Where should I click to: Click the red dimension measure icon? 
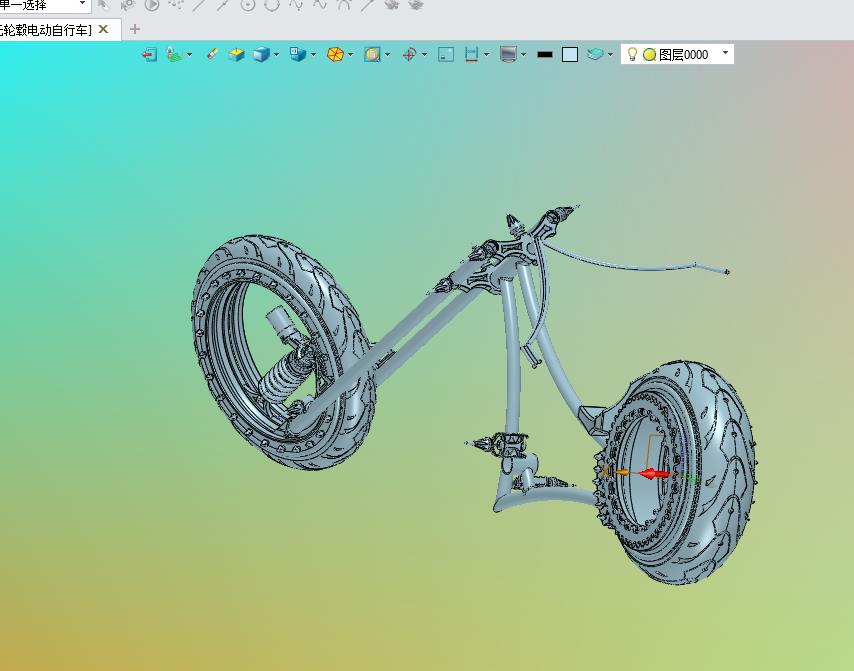(471, 55)
